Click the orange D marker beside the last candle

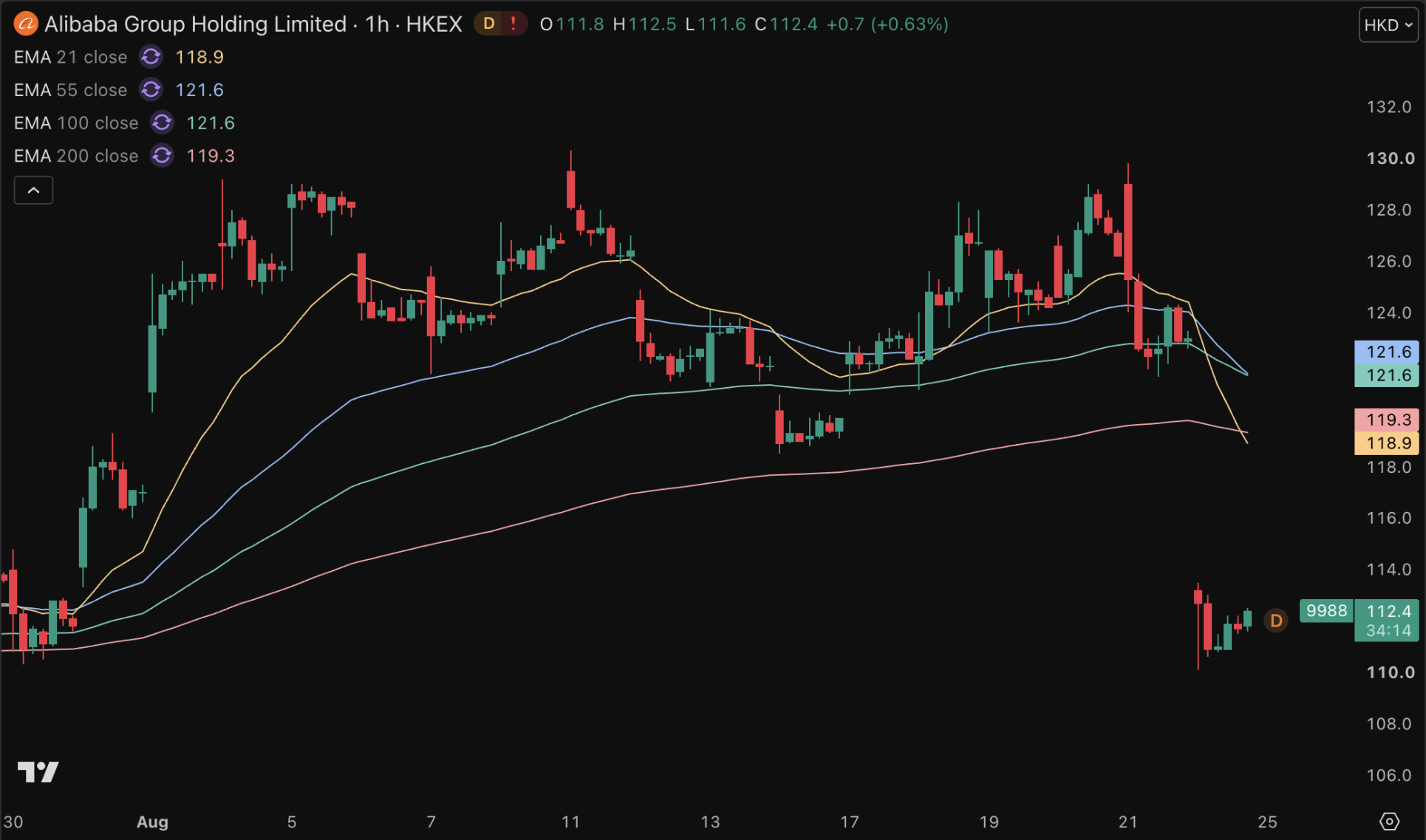pos(1276,621)
